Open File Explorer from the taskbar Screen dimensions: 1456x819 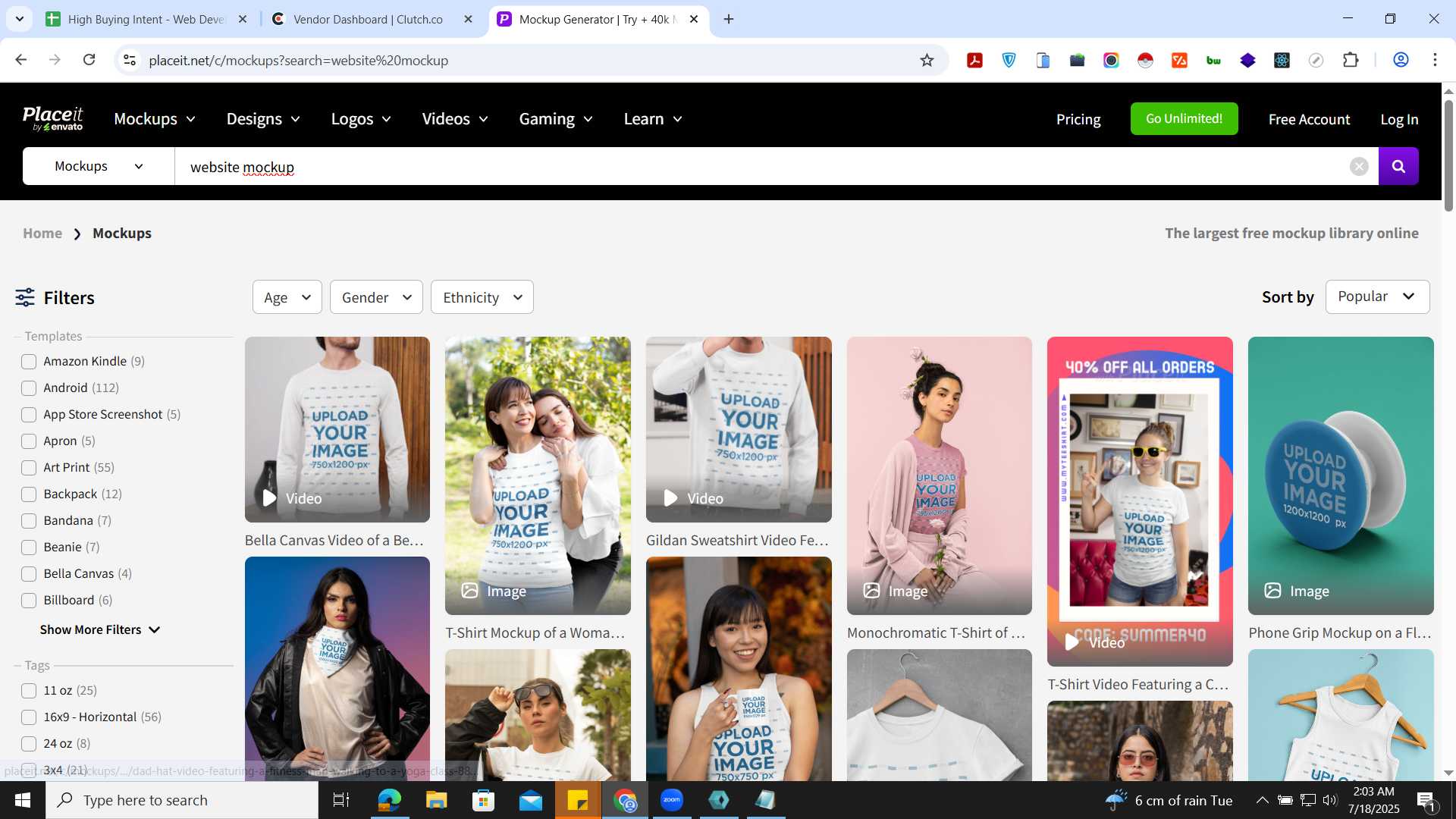click(x=436, y=800)
